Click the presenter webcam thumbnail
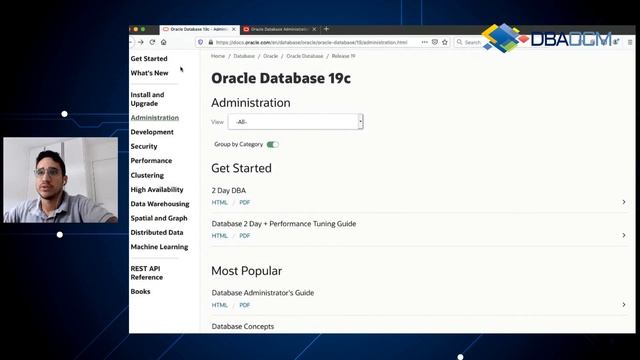 click(60, 180)
